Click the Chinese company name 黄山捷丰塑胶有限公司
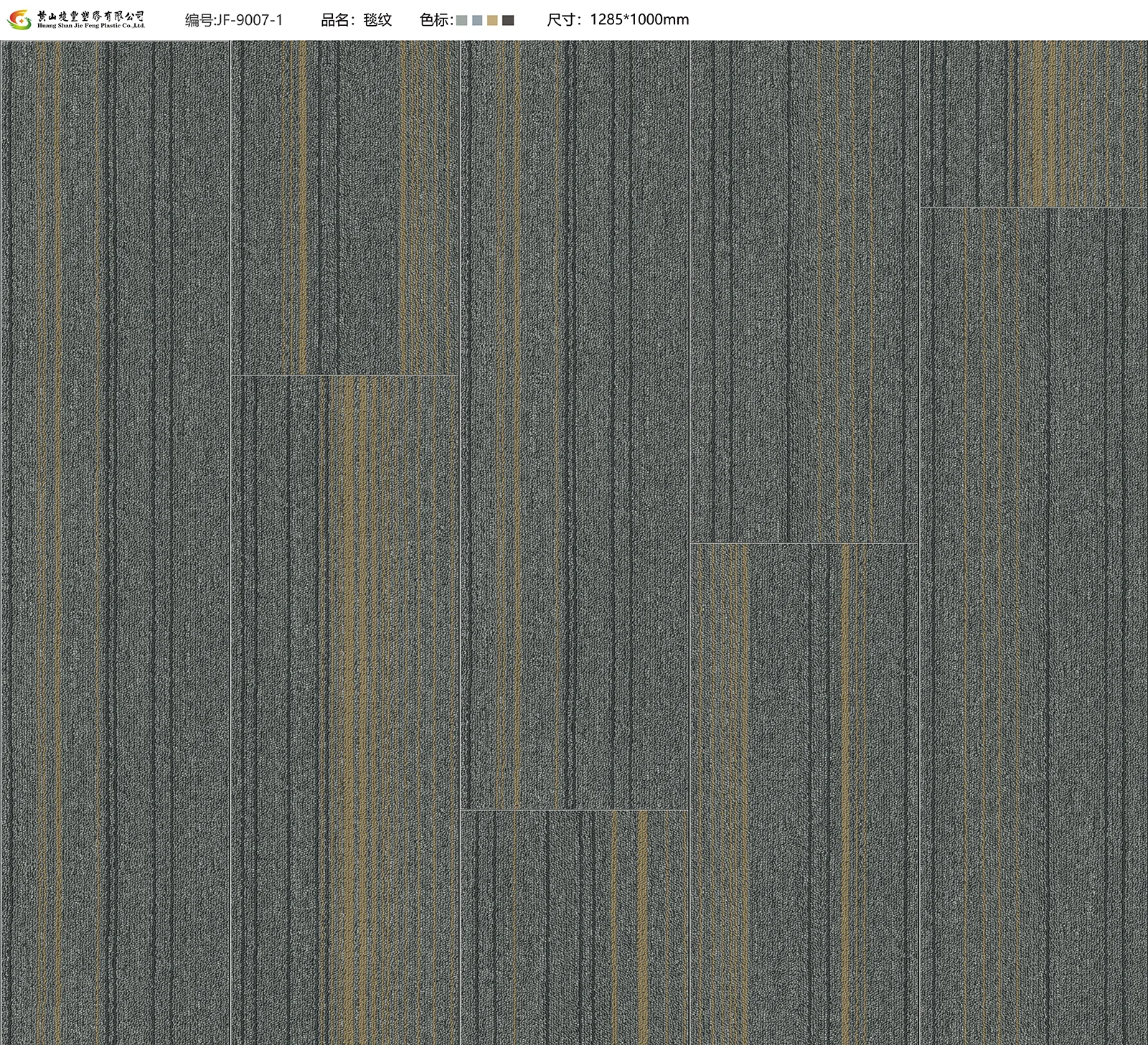This screenshot has width=1148, height=1045. coord(91,15)
